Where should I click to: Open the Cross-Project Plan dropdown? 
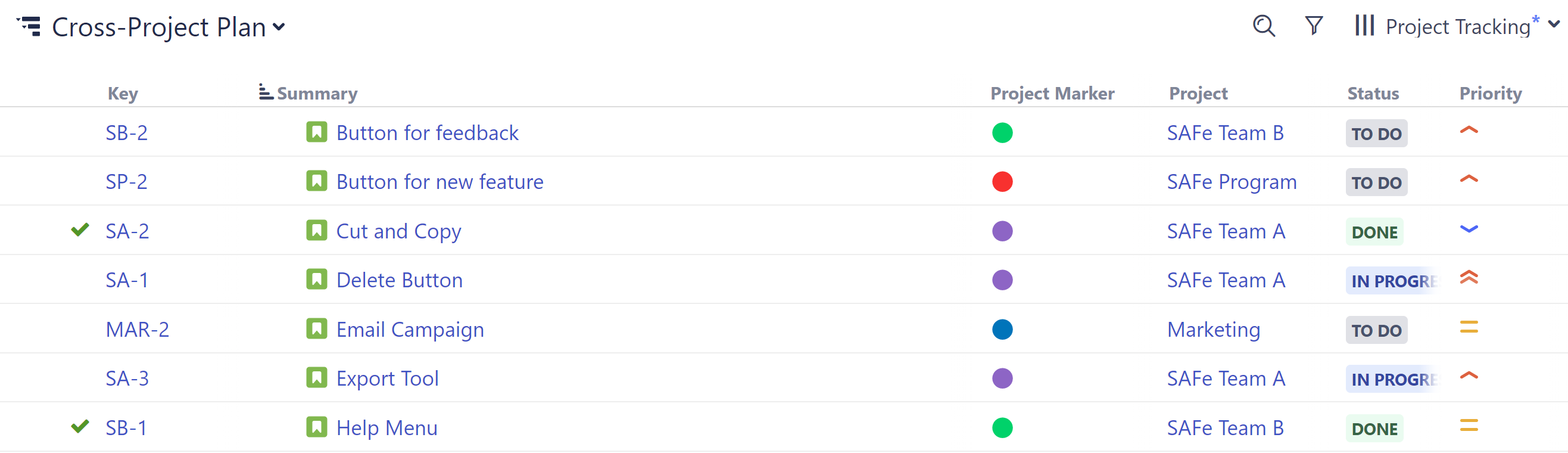click(279, 27)
